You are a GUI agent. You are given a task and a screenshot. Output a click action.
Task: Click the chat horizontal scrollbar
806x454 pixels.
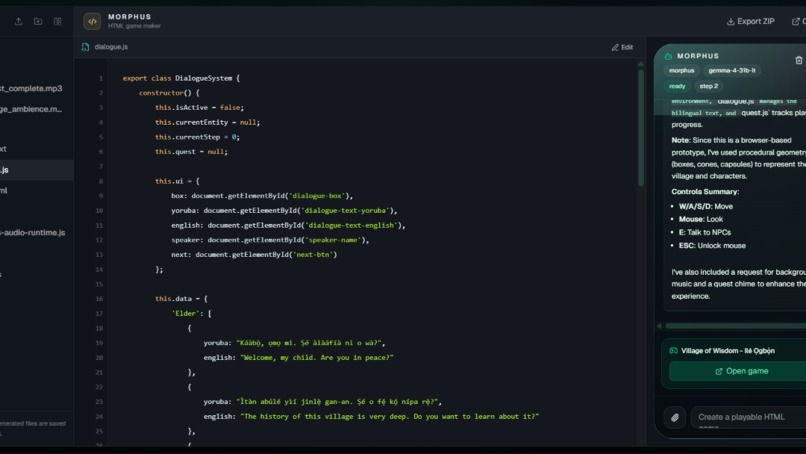coord(735,326)
